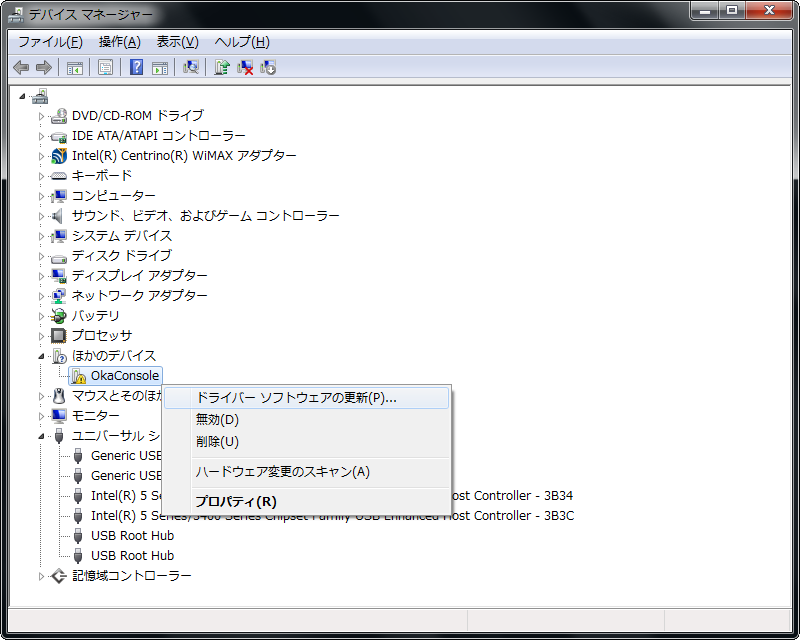Click the Uninstall device red X icon
Image resolution: width=800 pixels, height=640 pixels.
click(x=245, y=67)
